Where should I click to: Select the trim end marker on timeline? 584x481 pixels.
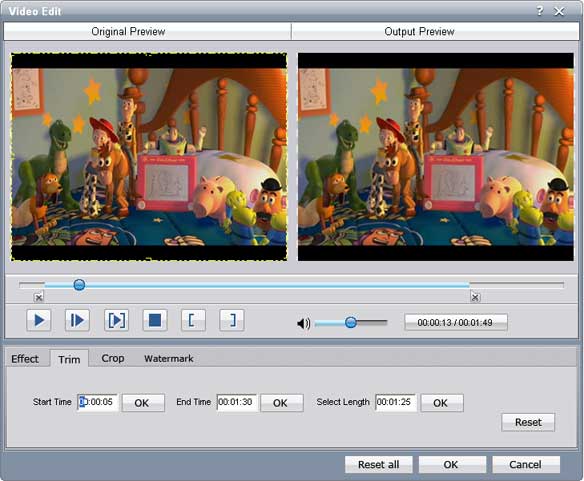point(475,297)
